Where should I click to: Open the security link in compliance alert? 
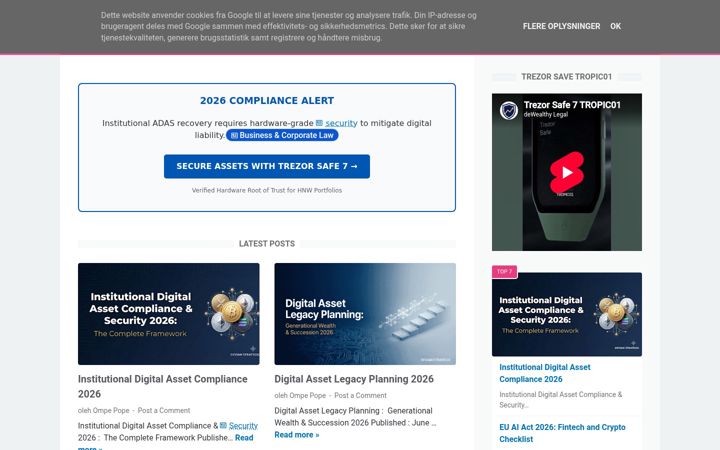pos(341,123)
